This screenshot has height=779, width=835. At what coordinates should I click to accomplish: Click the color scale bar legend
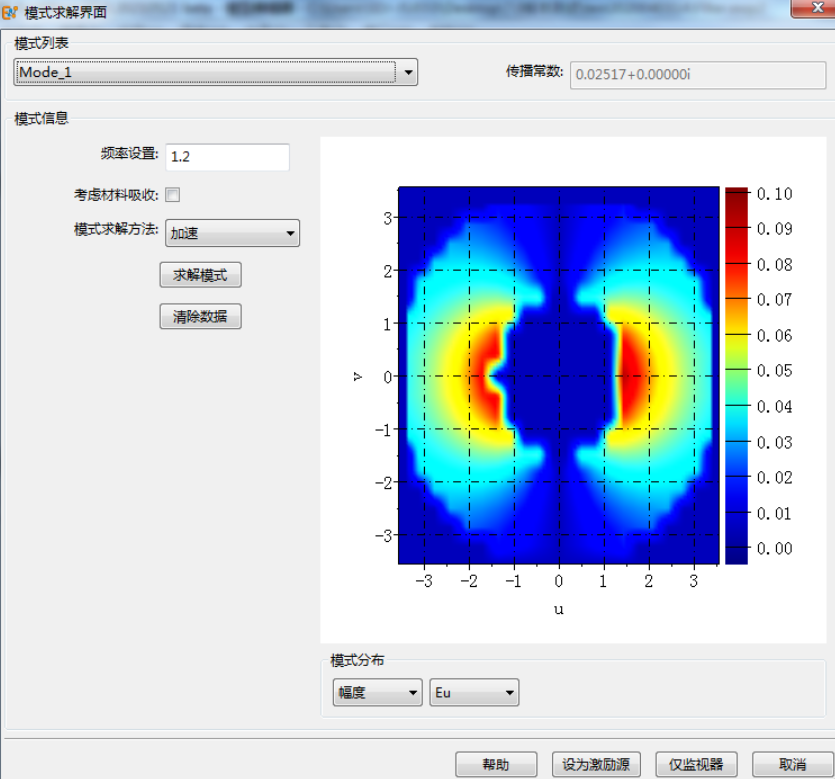pyautogui.click(x=736, y=375)
